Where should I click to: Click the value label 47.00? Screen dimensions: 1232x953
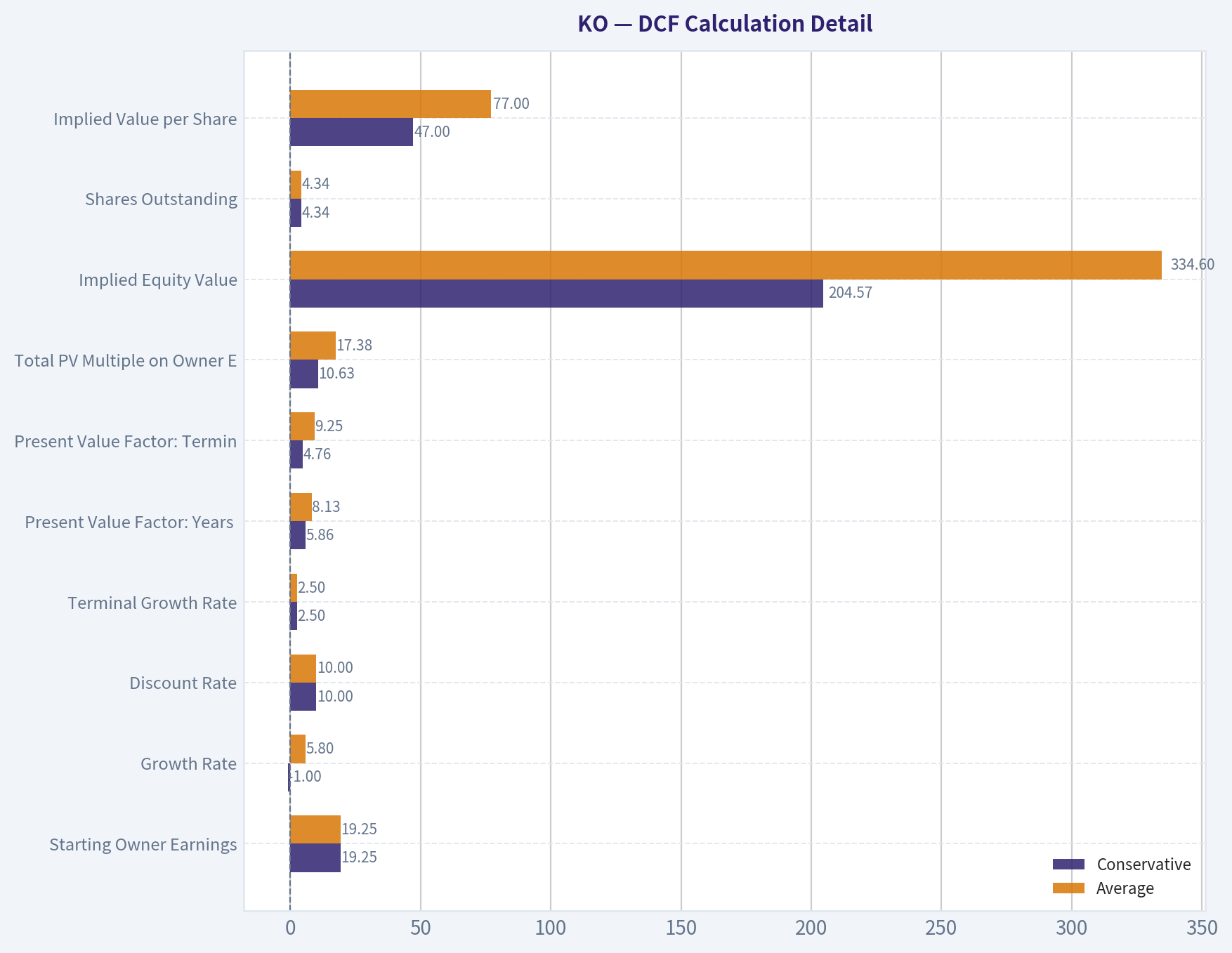point(432,132)
